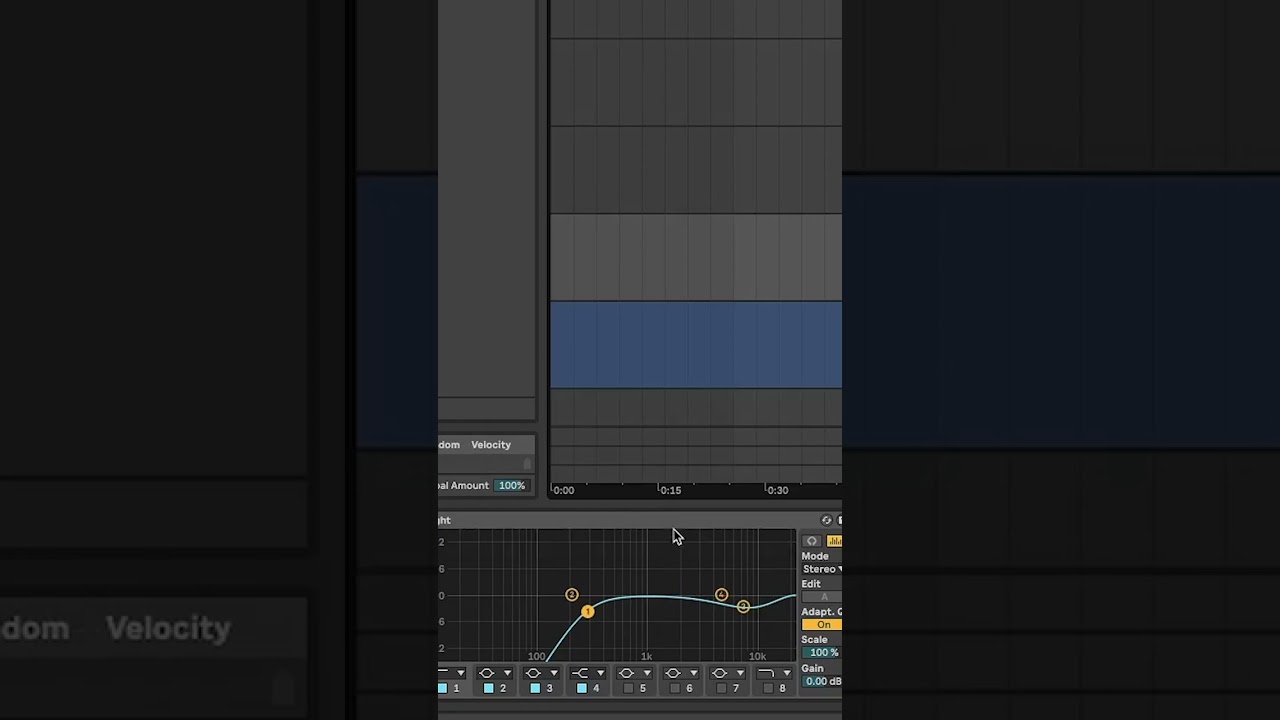Click the Edit A channel button
Viewport: 1280px width, 720px height.
822,597
